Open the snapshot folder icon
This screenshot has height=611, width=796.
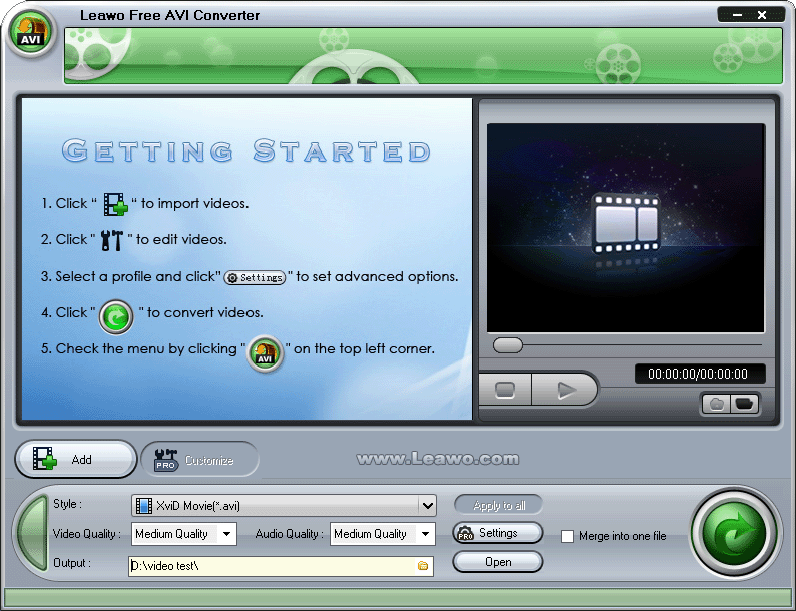point(744,404)
